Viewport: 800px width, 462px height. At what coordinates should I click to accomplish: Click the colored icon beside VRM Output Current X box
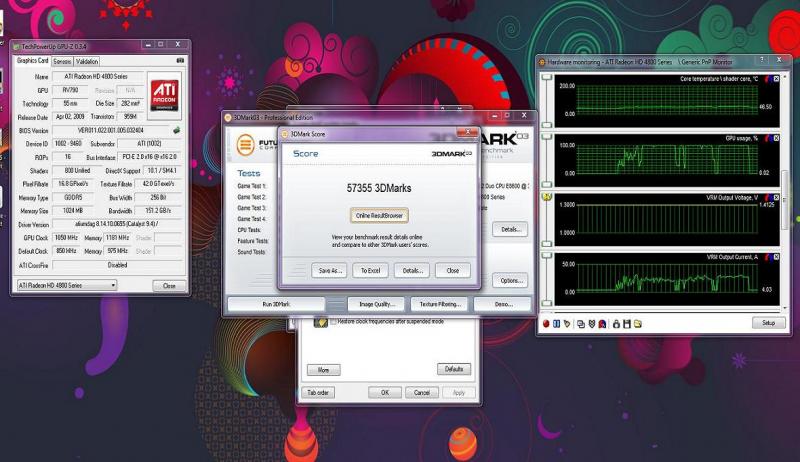(x=768, y=257)
